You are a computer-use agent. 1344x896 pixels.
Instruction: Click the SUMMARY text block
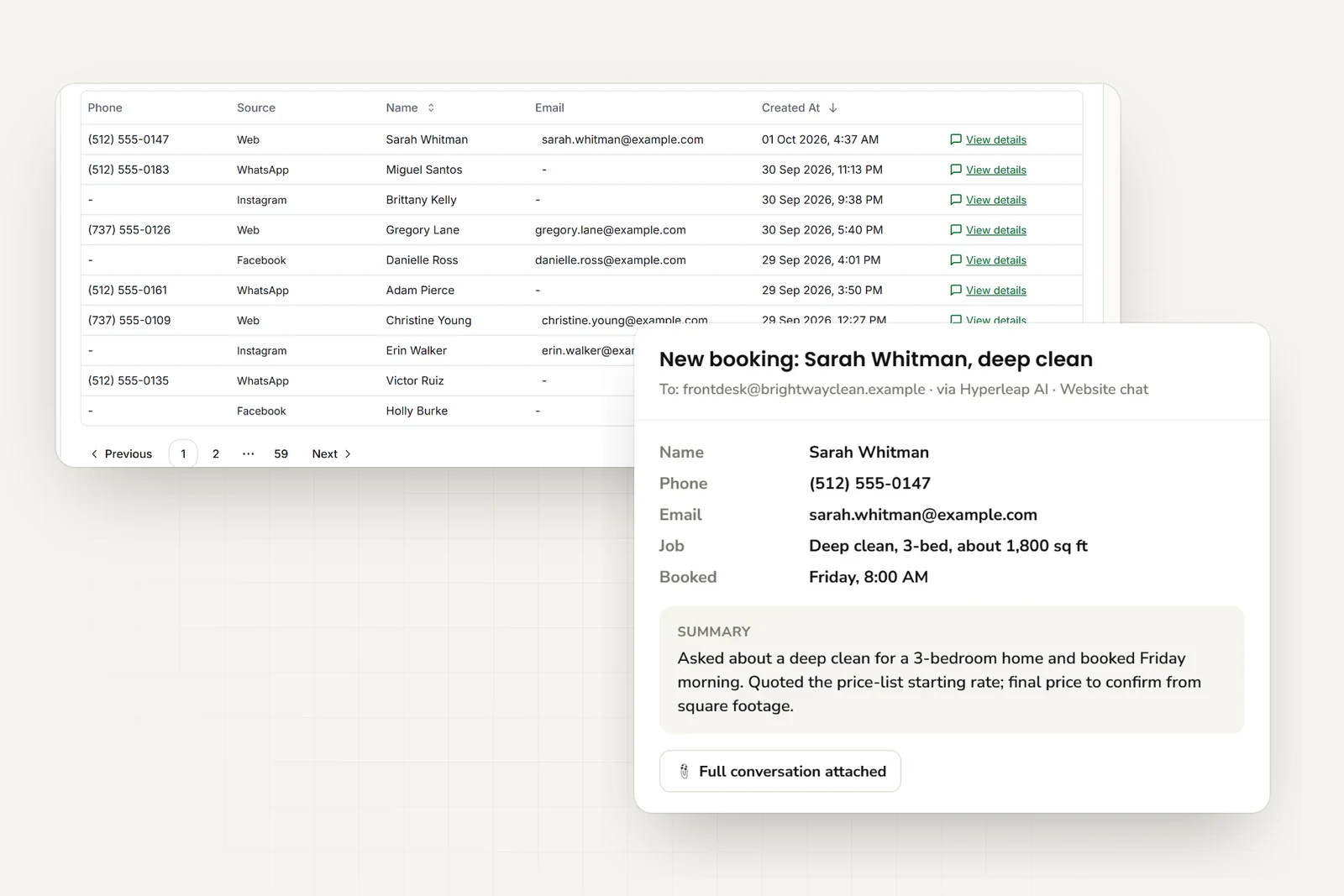pyautogui.click(x=952, y=670)
